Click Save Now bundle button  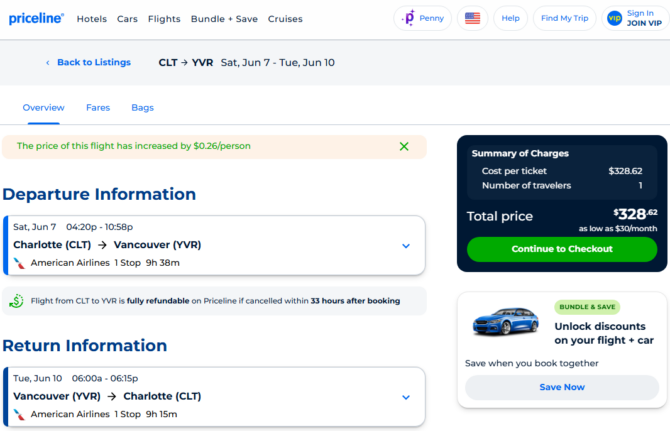562,387
